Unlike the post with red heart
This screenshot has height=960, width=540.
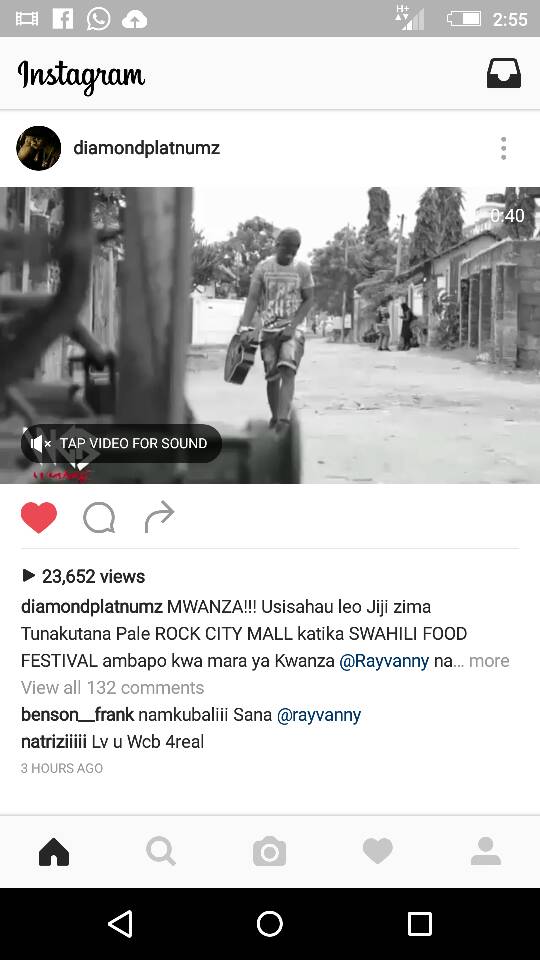39,517
